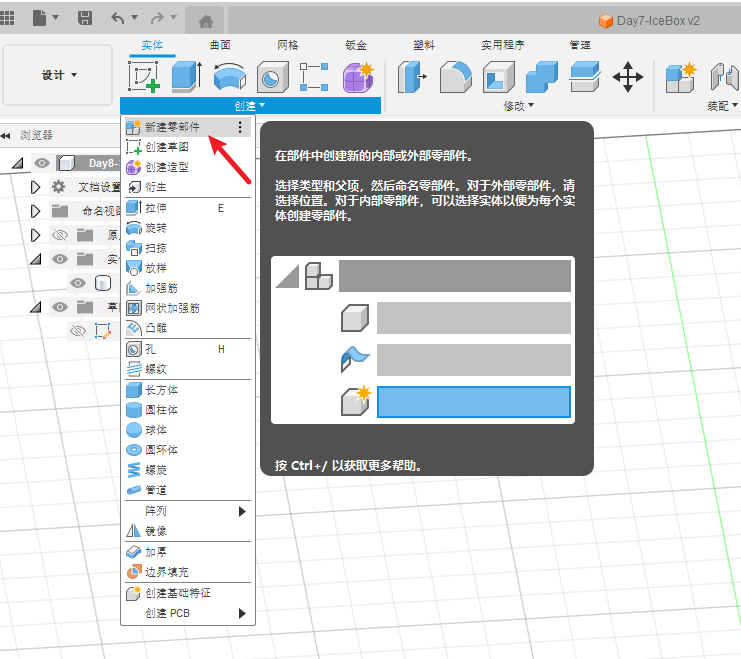The height and width of the screenshot is (659, 741).
Task: Click the Create Sketch icon in the toolbar
Action: pyautogui.click(x=144, y=77)
